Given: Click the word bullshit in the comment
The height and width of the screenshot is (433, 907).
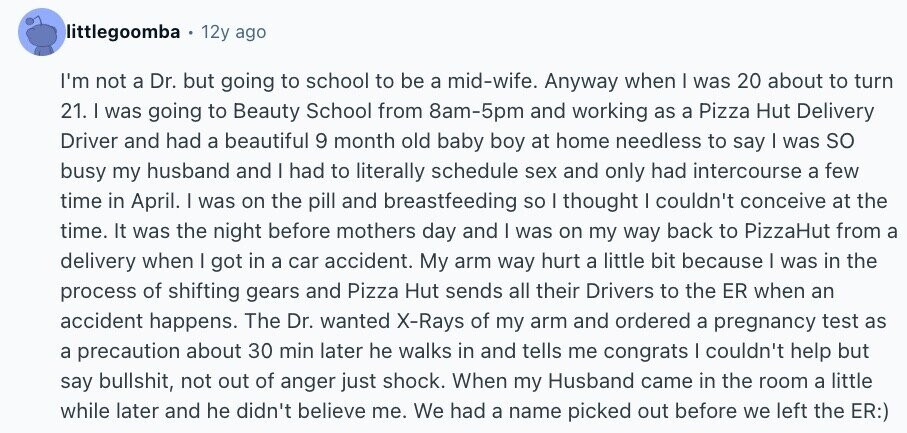Looking at the screenshot, I should tap(135, 383).
